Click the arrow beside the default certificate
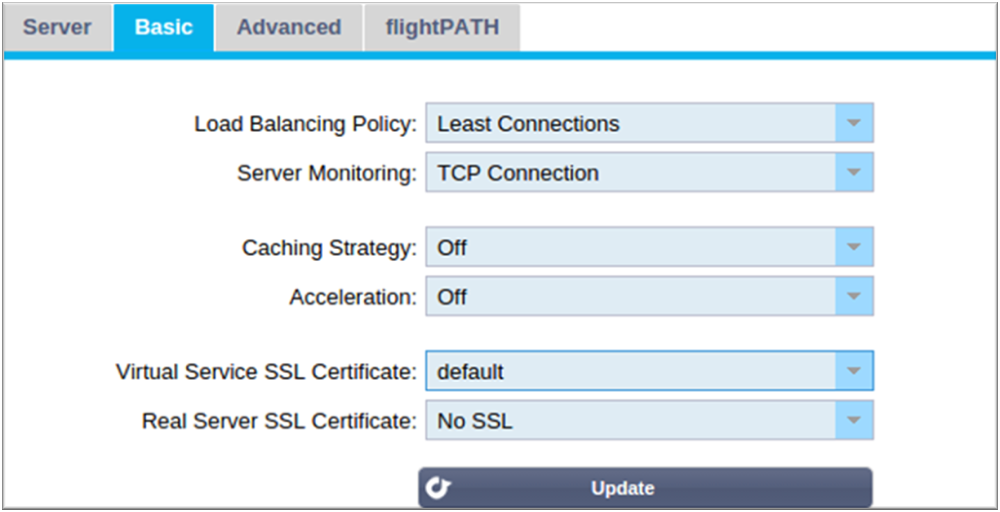The height and width of the screenshot is (512, 1000). [x=853, y=372]
